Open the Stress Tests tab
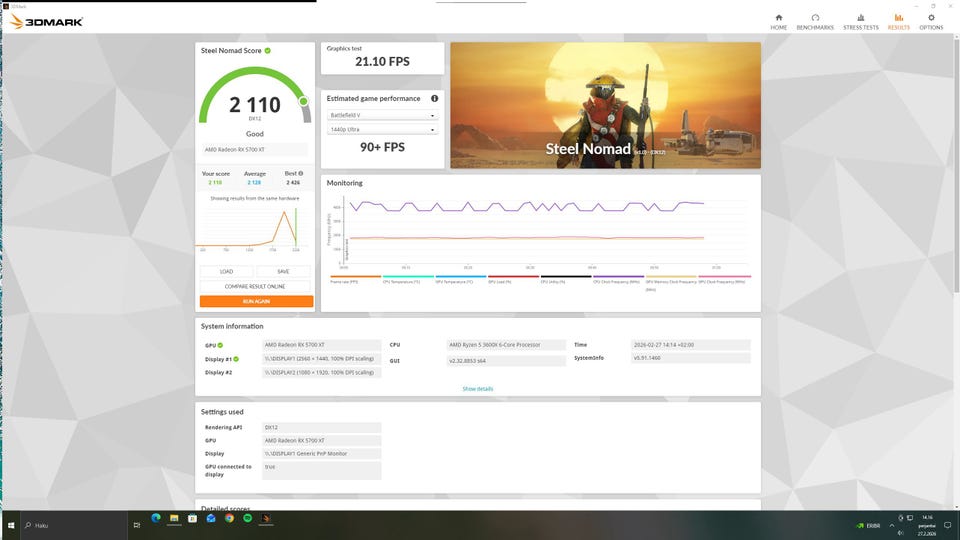 860,22
